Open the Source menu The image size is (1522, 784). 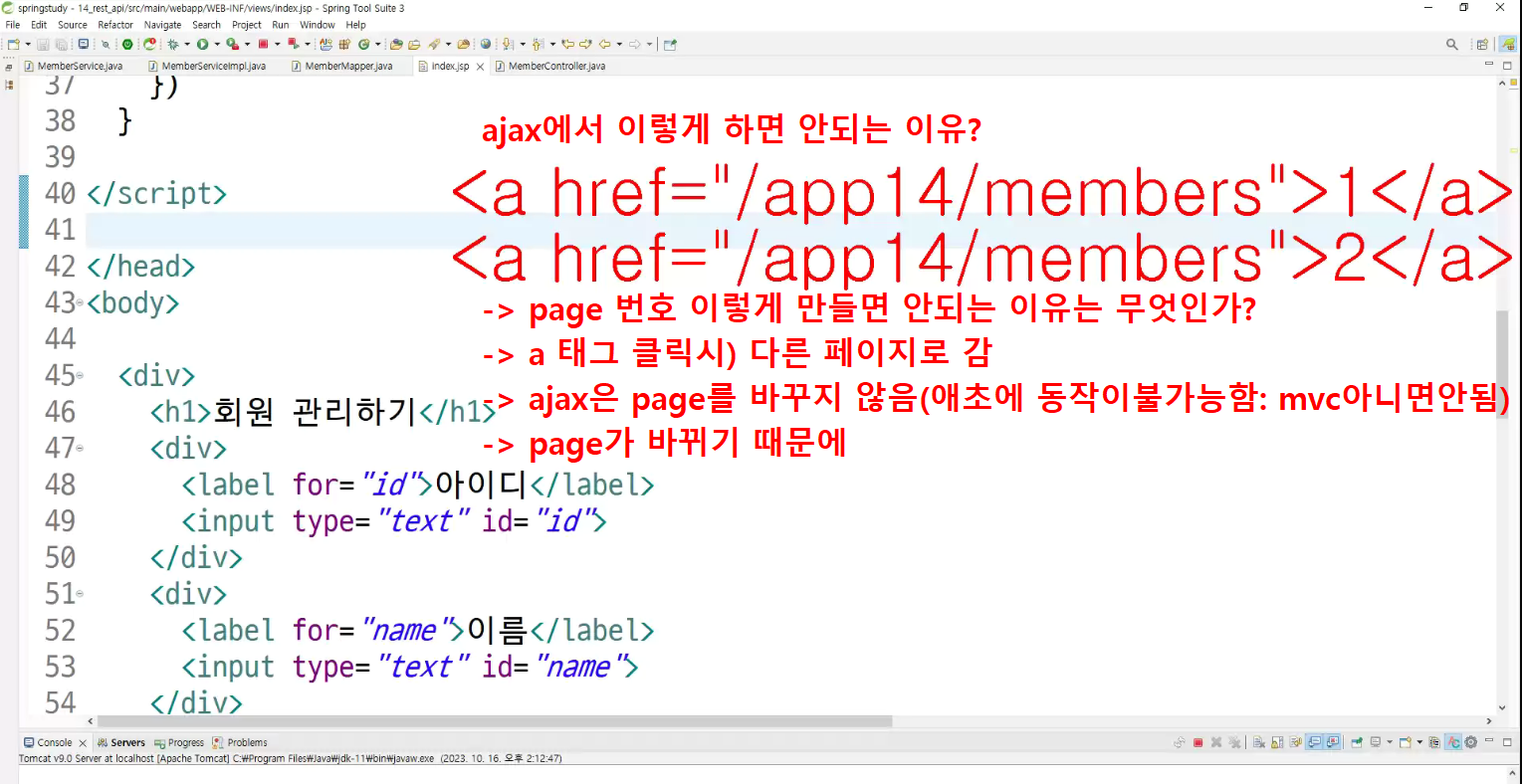[73, 25]
